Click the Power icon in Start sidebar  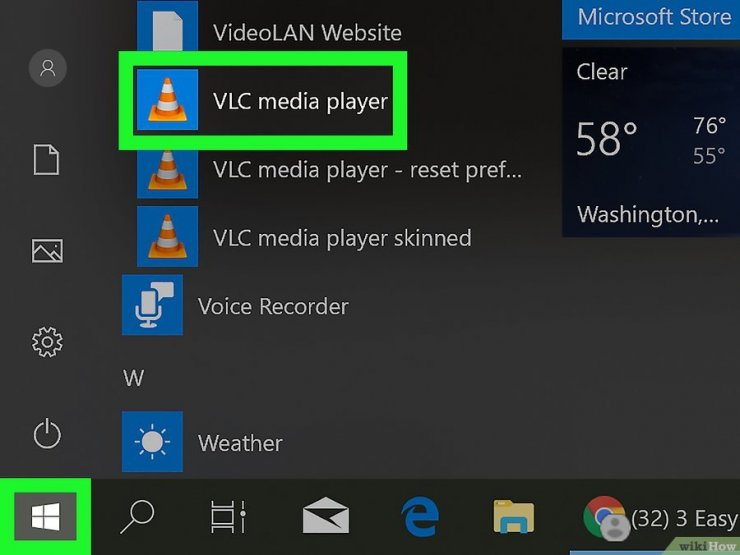point(47,433)
